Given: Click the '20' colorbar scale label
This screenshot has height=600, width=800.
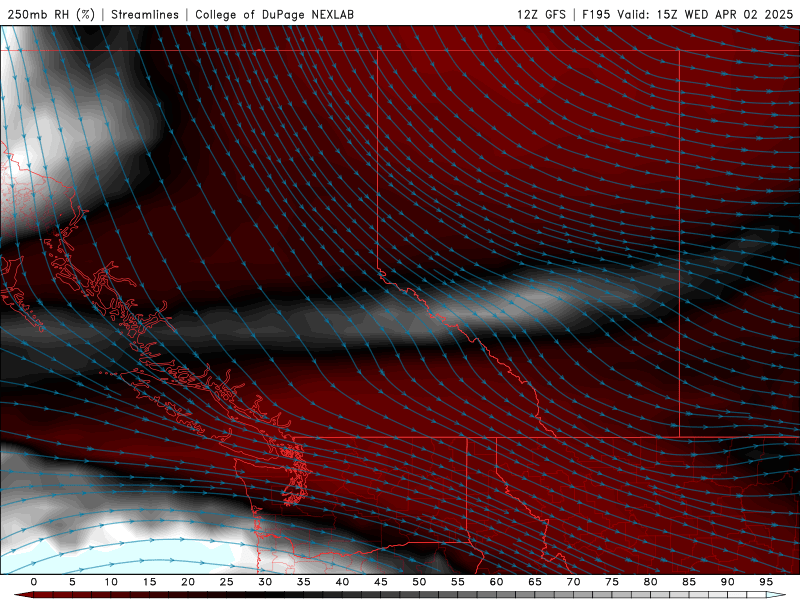Looking at the screenshot, I should point(188,582).
